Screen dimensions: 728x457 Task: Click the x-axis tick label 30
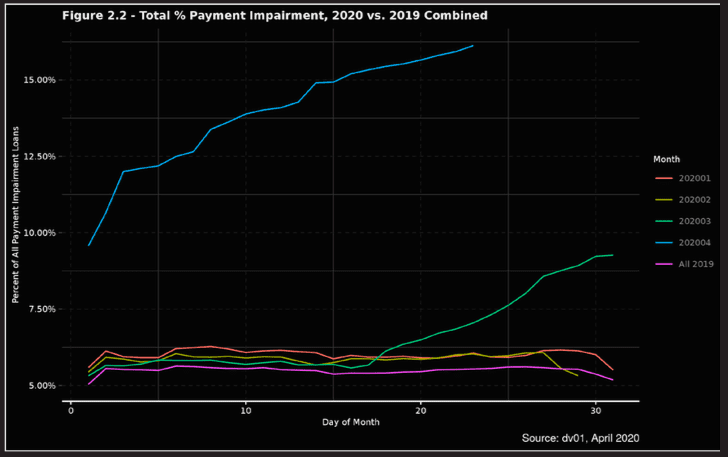(x=596, y=411)
